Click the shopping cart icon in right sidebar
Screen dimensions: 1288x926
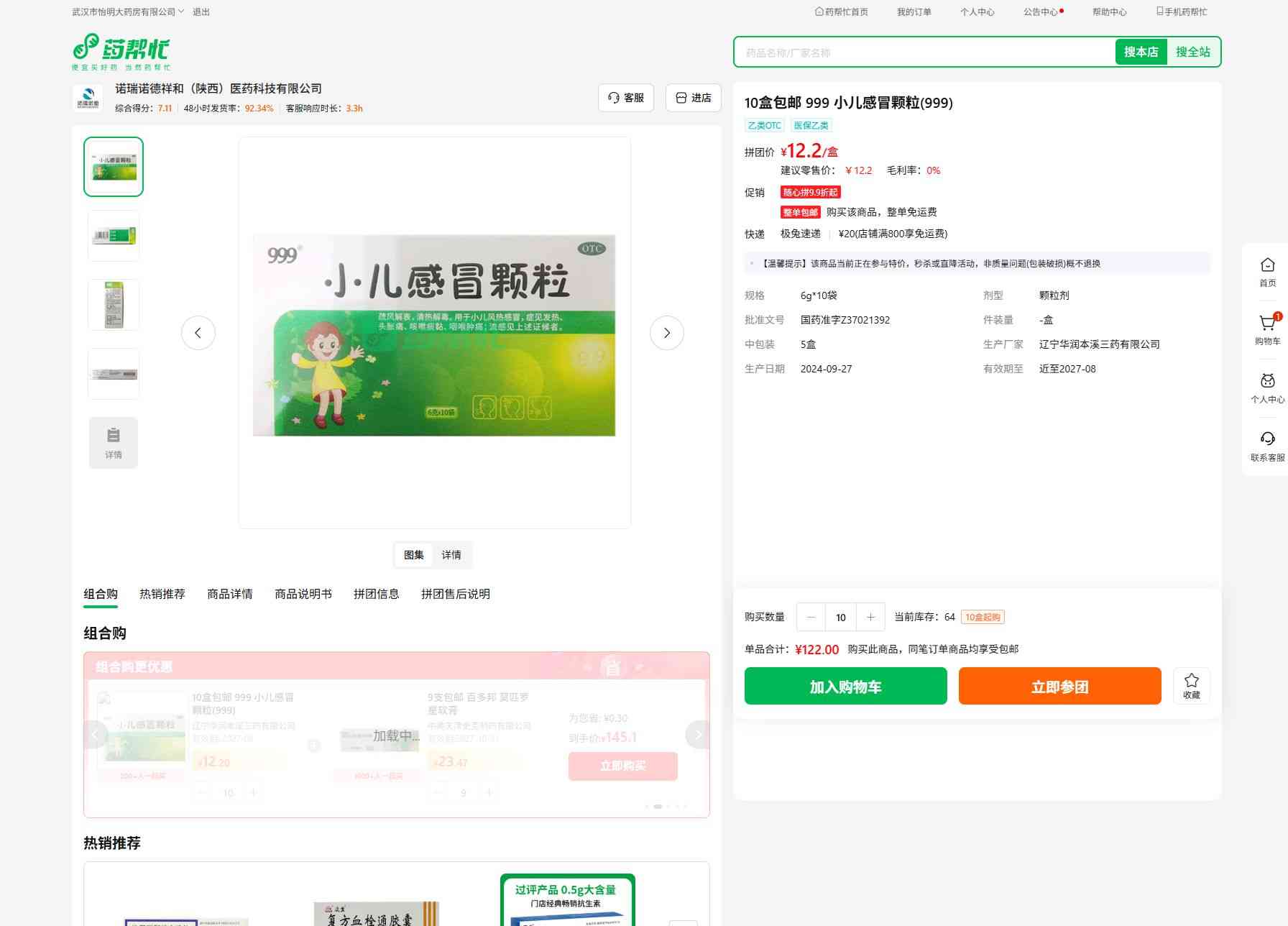(x=1267, y=324)
